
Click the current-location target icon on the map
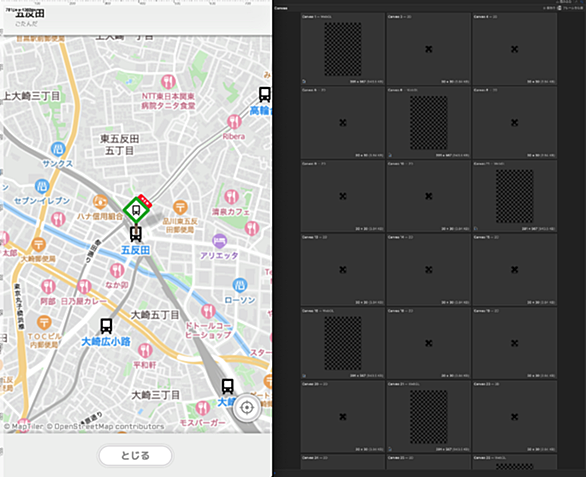coord(247,407)
